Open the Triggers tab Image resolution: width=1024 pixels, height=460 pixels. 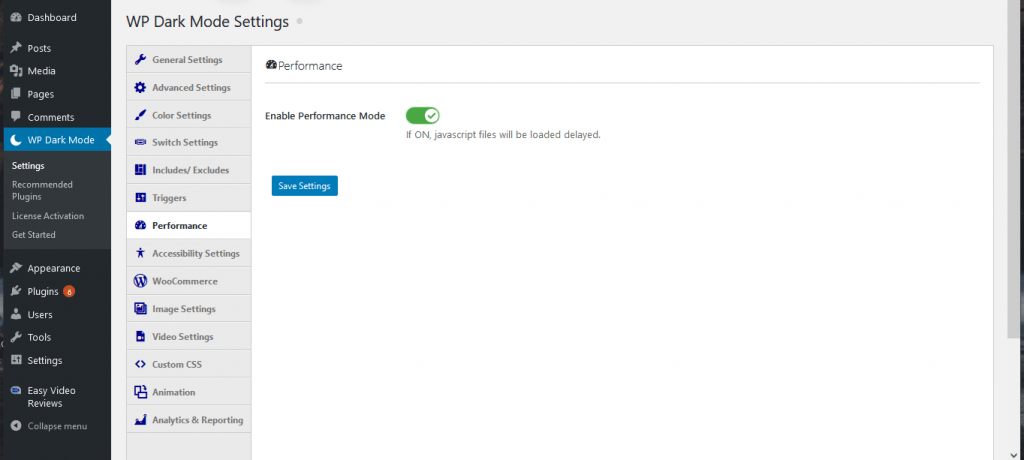(189, 197)
